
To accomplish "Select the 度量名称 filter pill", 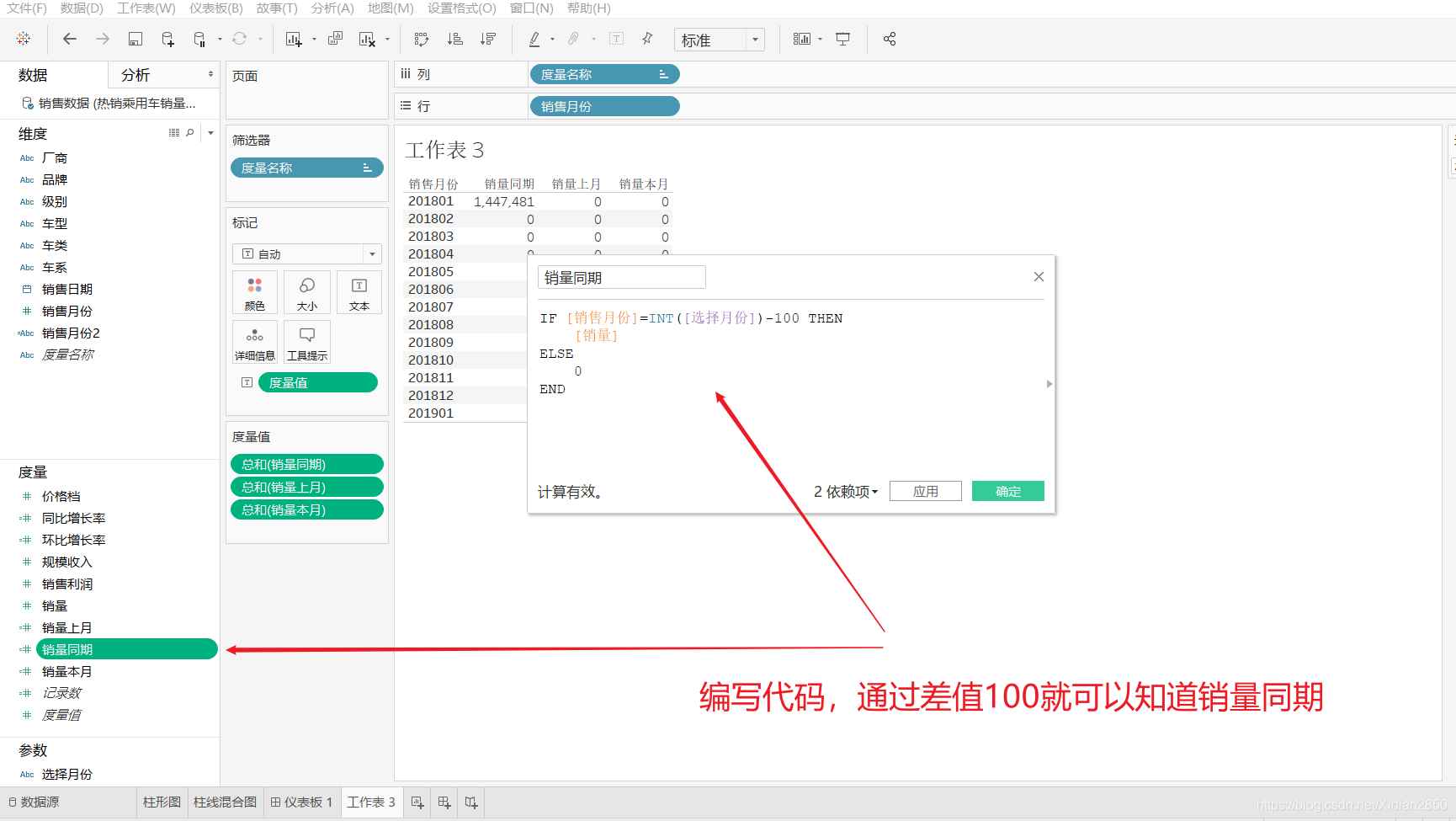I will (307, 168).
